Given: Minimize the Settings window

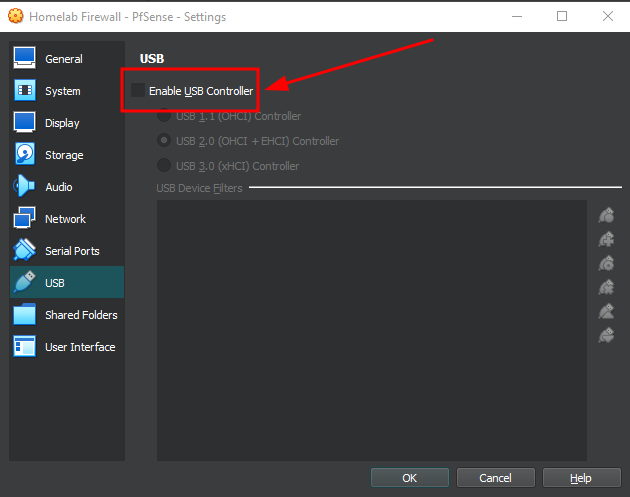Looking at the screenshot, I should pos(517,16).
